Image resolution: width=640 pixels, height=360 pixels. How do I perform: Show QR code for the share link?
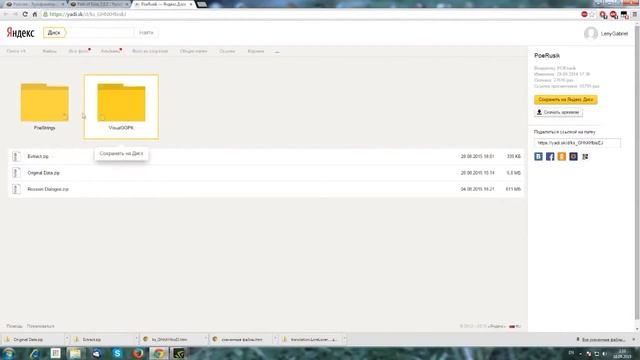pos(585,156)
